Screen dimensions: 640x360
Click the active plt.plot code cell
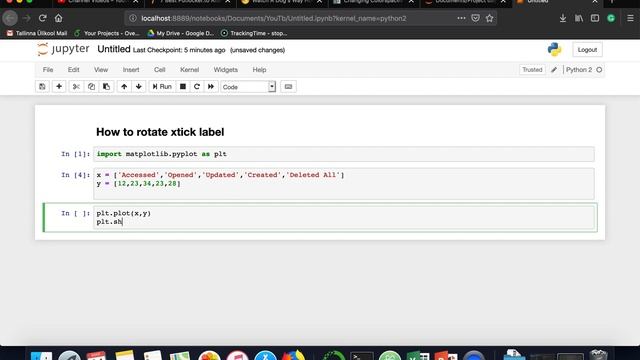coord(344,218)
